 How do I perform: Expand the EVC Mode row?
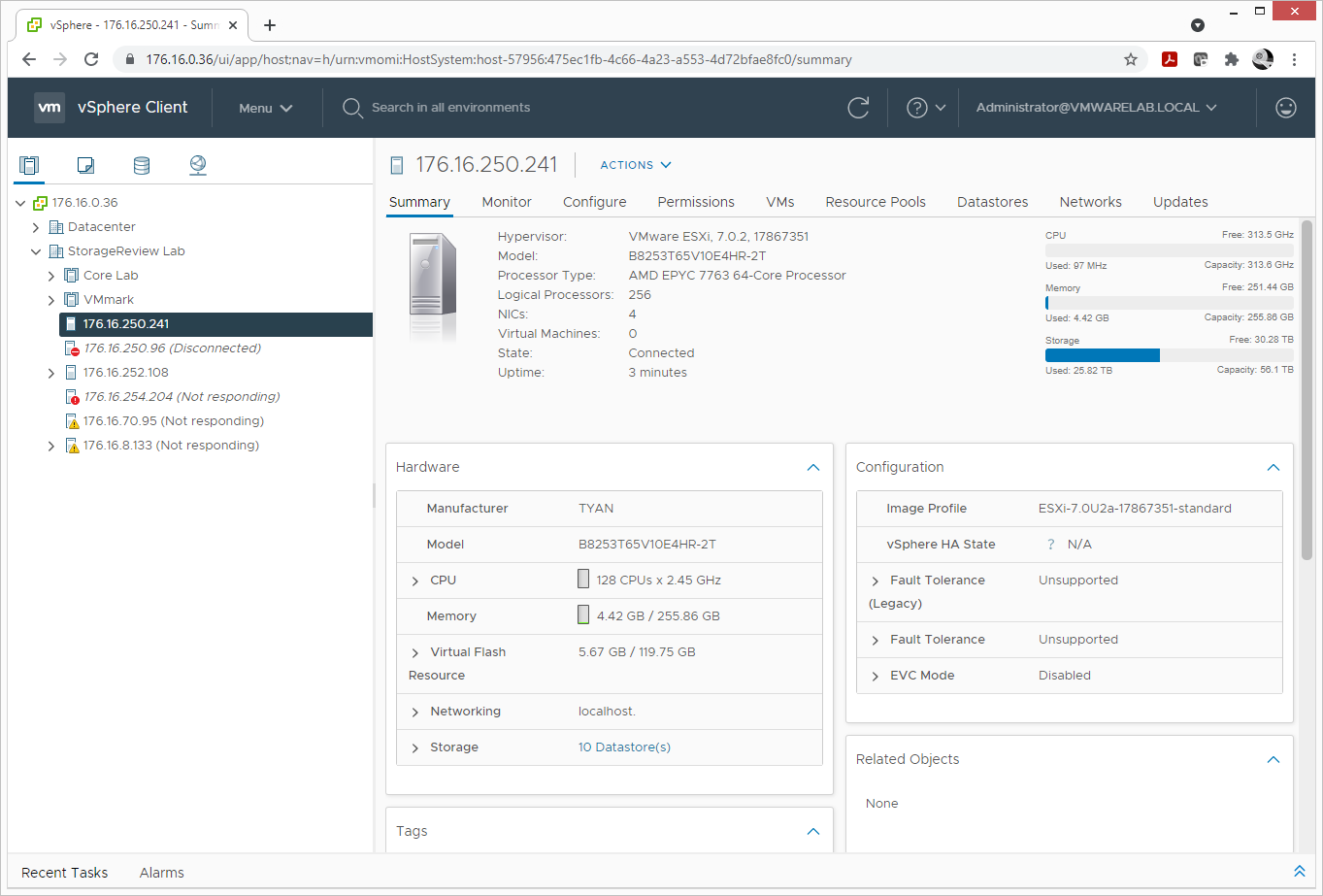pyautogui.click(x=876, y=676)
